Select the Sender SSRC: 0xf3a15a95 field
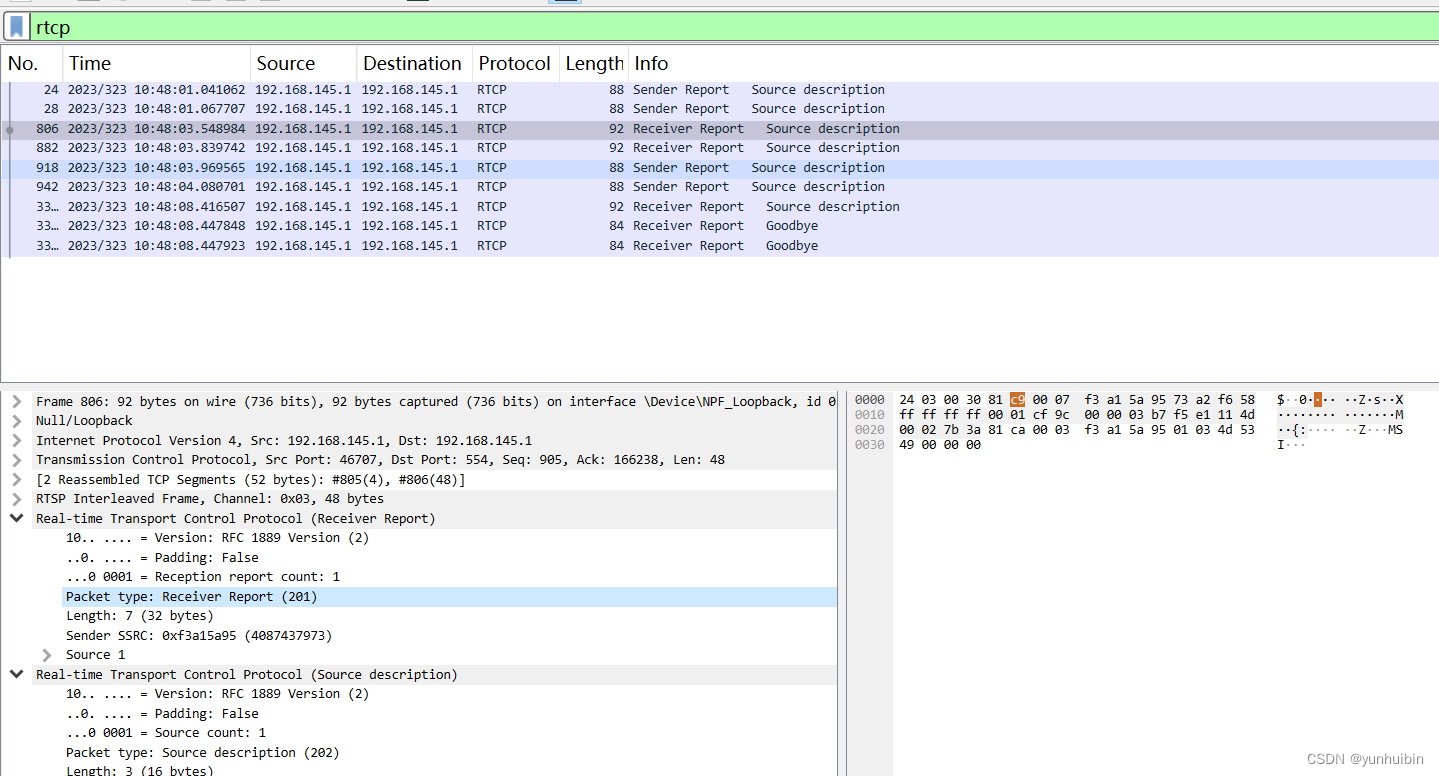The image size is (1439, 776). pos(199,636)
